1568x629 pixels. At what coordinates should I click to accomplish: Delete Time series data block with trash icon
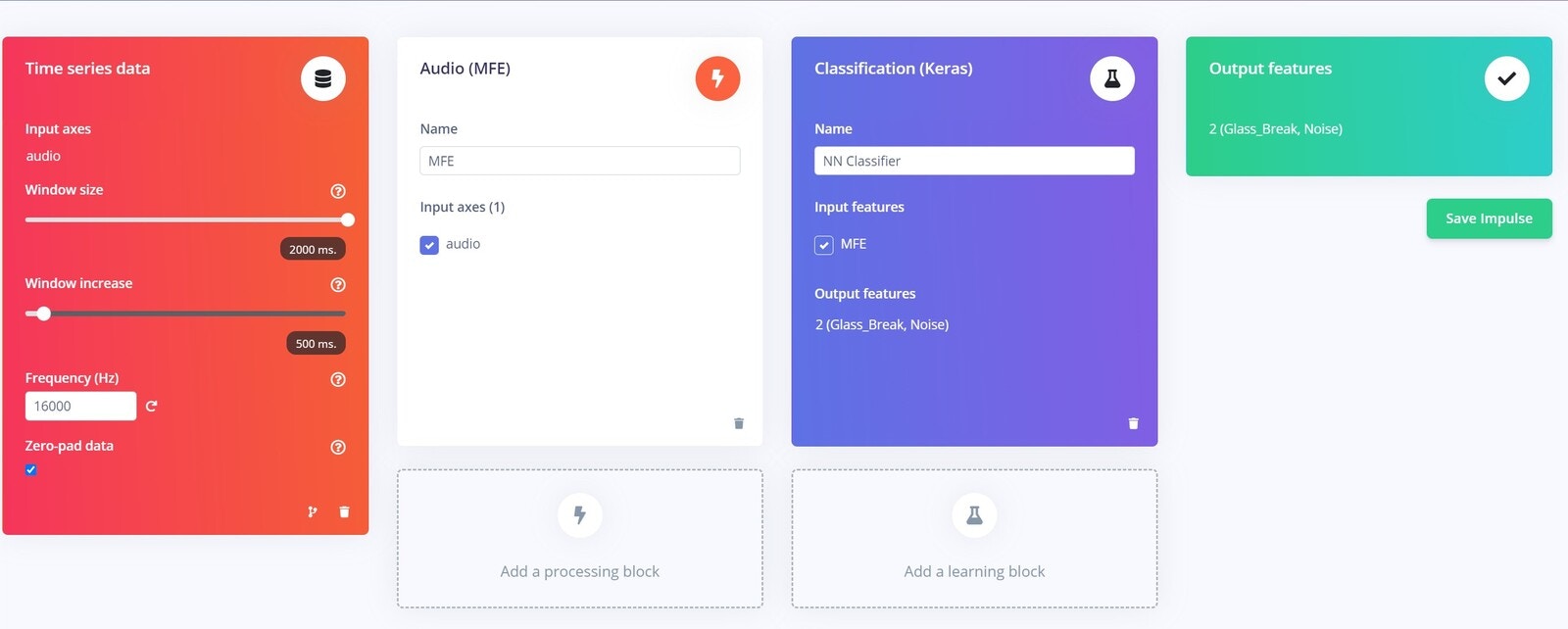pos(344,511)
